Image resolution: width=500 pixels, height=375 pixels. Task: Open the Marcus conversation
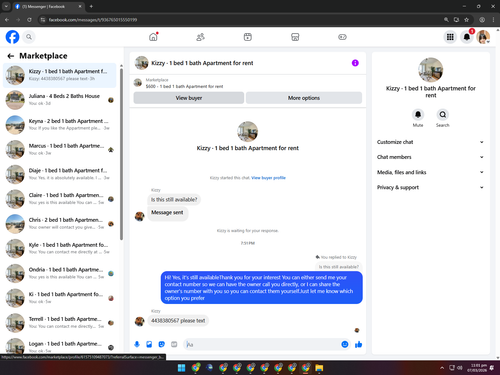coord(60,150)
